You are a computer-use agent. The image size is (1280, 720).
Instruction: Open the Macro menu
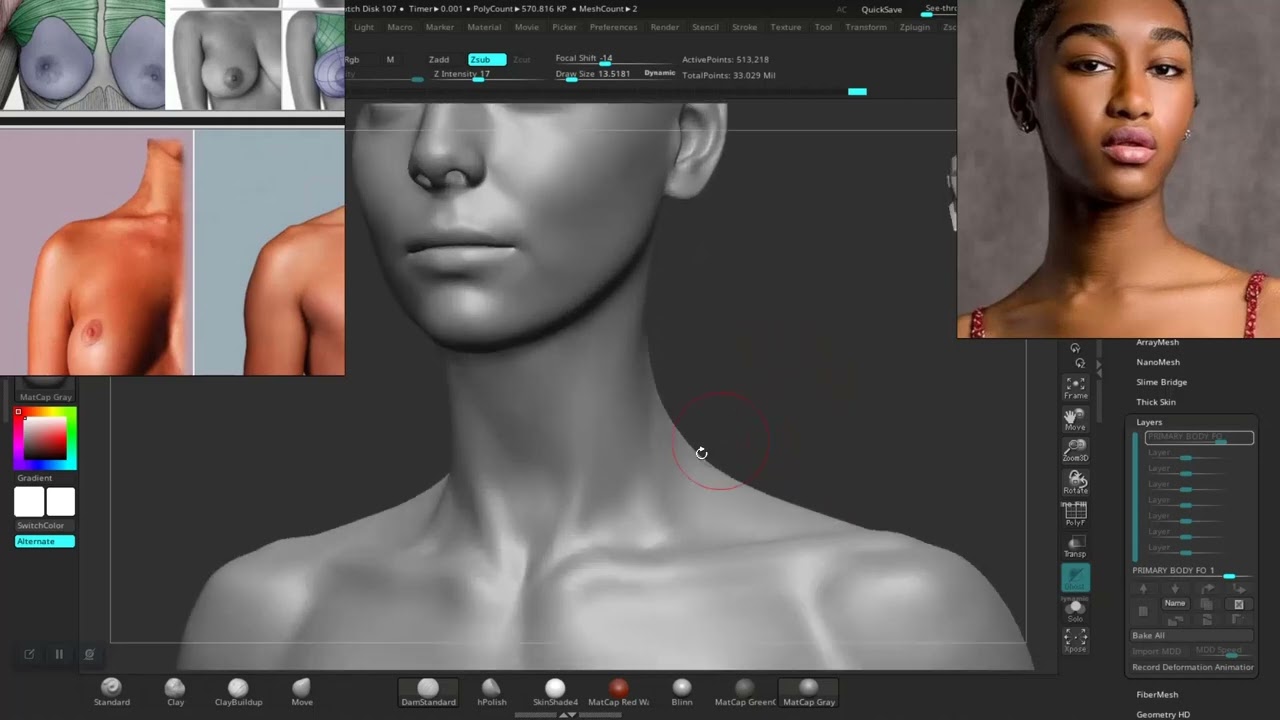(400, 27)
